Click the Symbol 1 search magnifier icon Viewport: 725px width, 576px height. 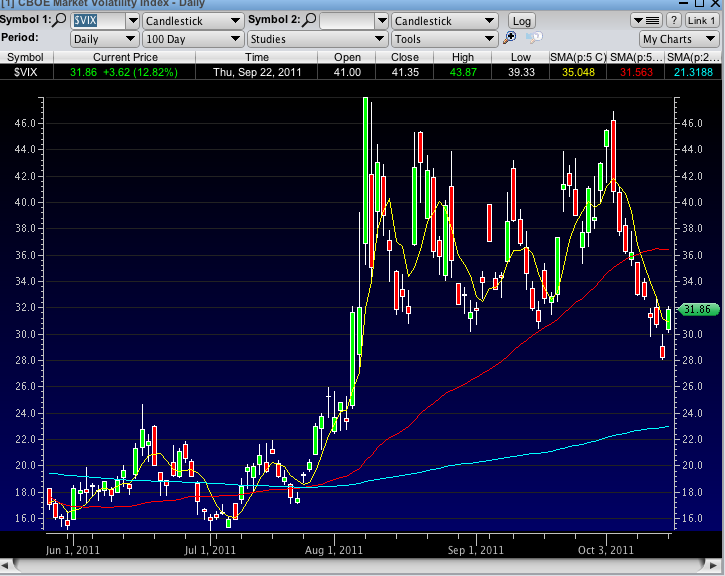[x=62, y=20]
